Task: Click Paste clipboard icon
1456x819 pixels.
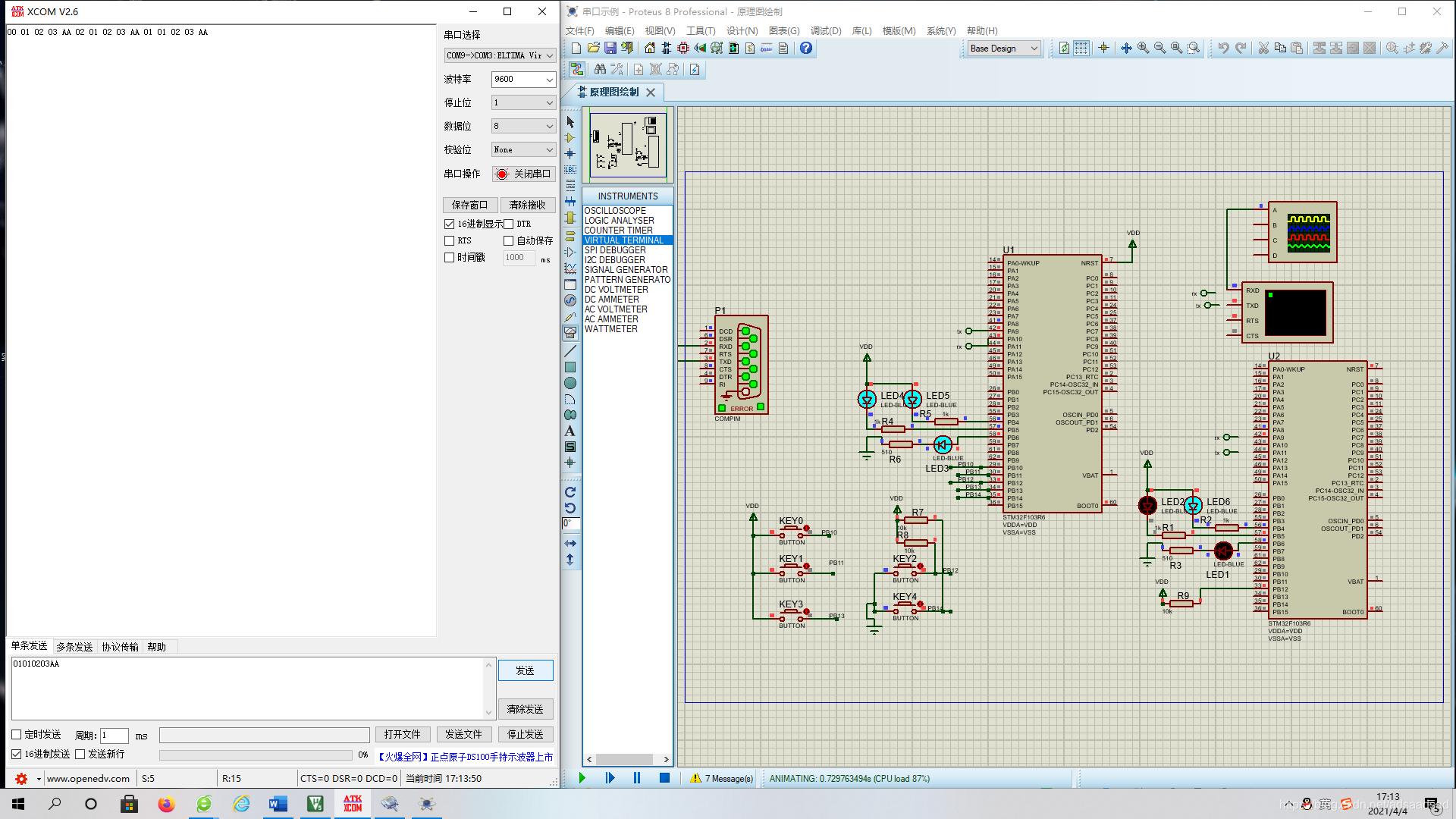Action: click(x=1297, y=49)
